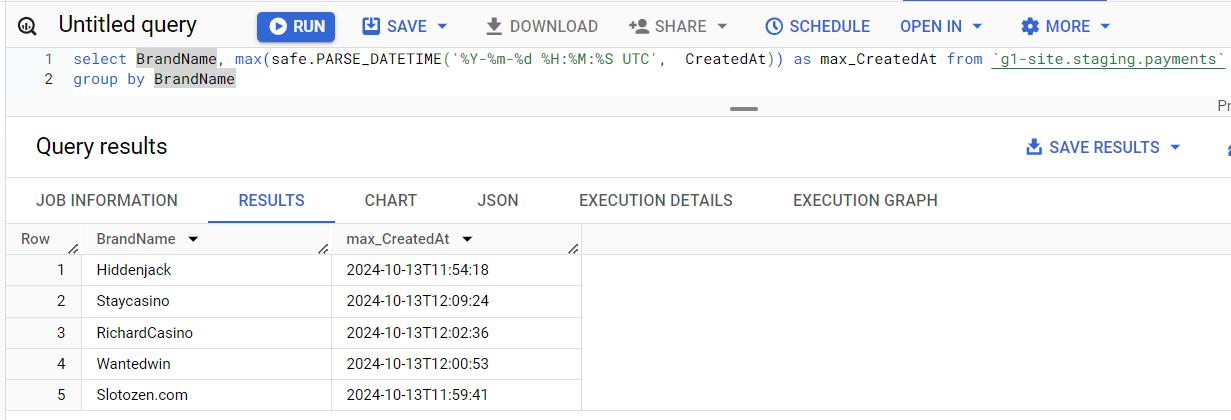The image size is (1231, 420).
Task: Open the MORE settings menu
Action: coord(1065,27)
